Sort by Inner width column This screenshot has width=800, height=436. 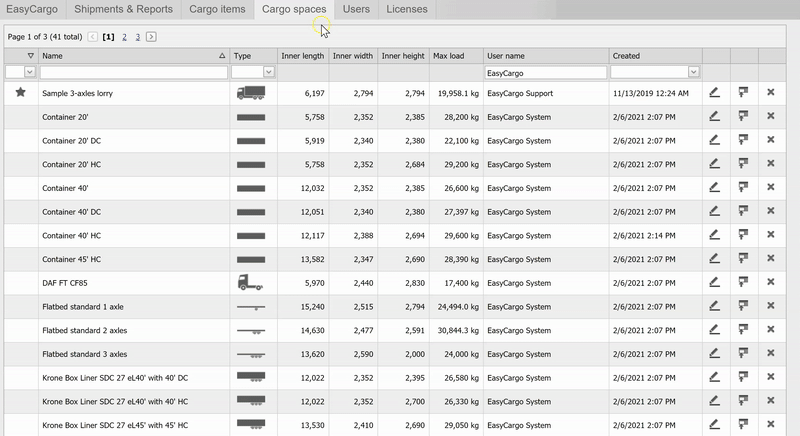(353, 56)
